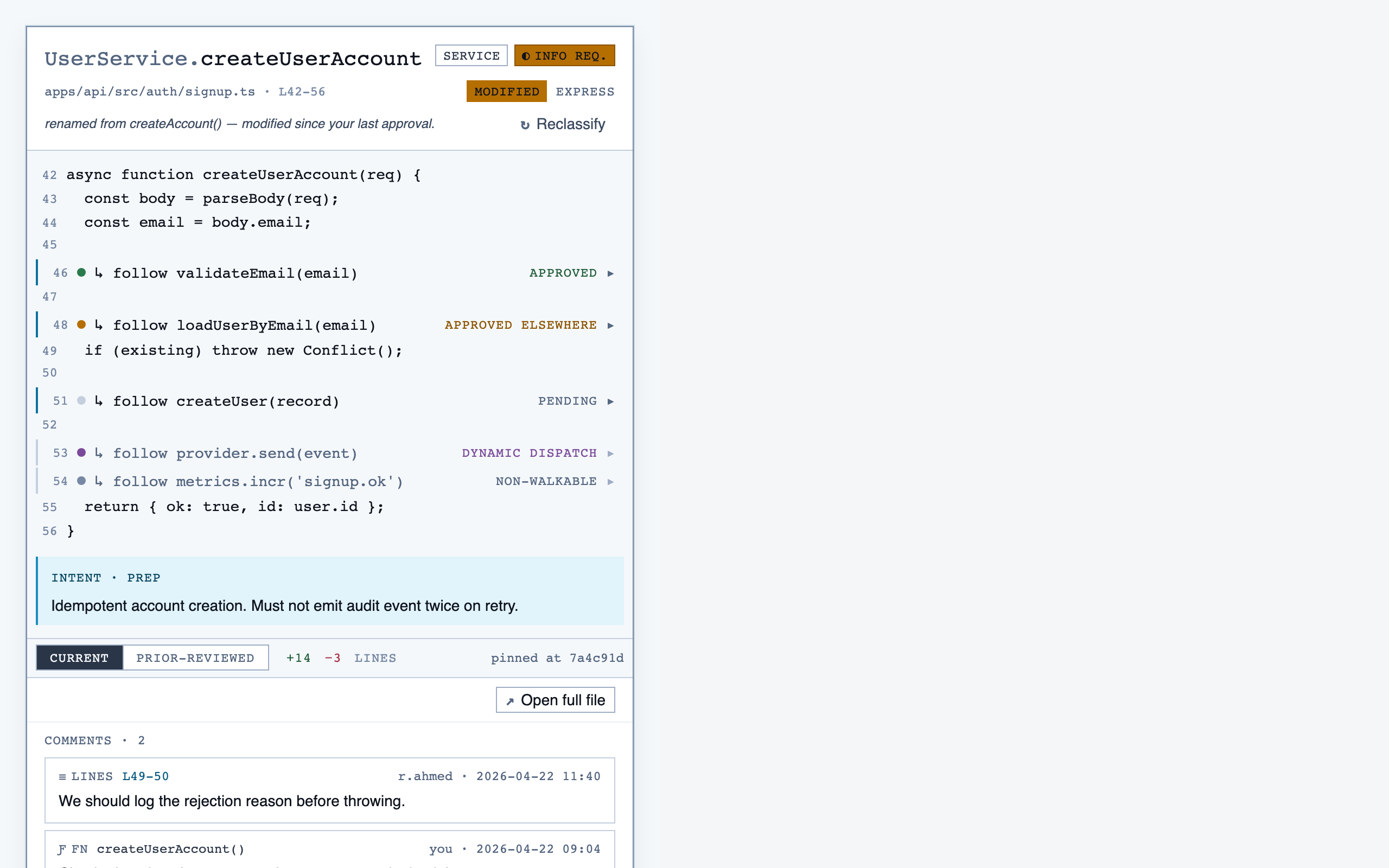This screenshot has width=1389, height=868.
Task: Switch to the PRIOR-REVIEWED version
Action: [195, 658]
